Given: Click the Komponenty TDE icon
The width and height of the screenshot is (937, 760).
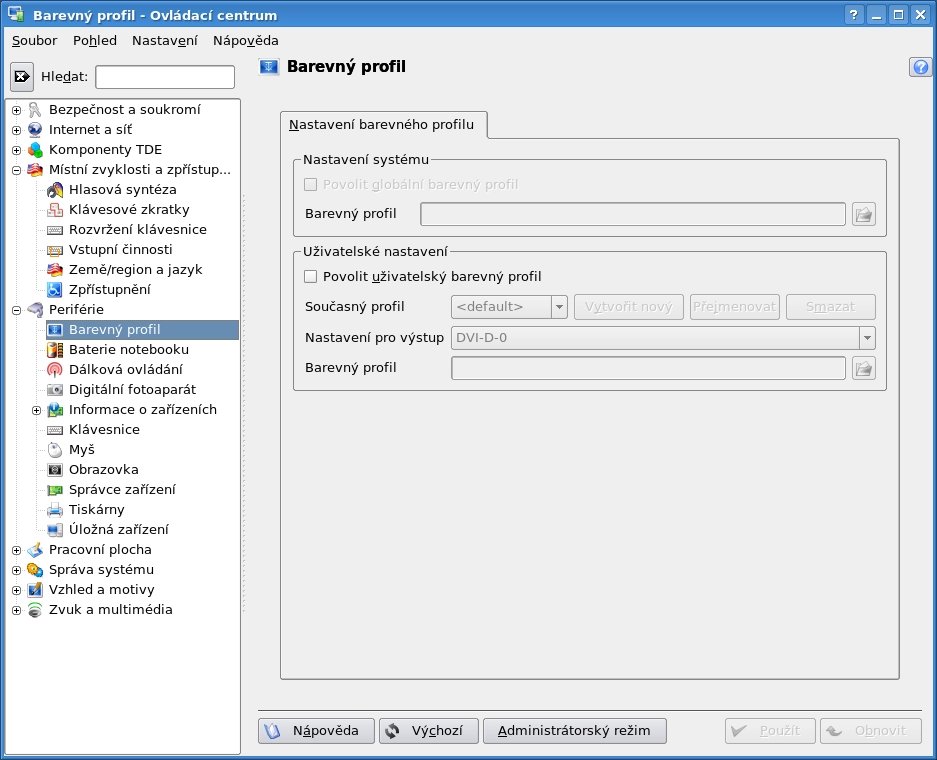Looking at the screenshot, I should pyautogui.click(x=35, y=149).
